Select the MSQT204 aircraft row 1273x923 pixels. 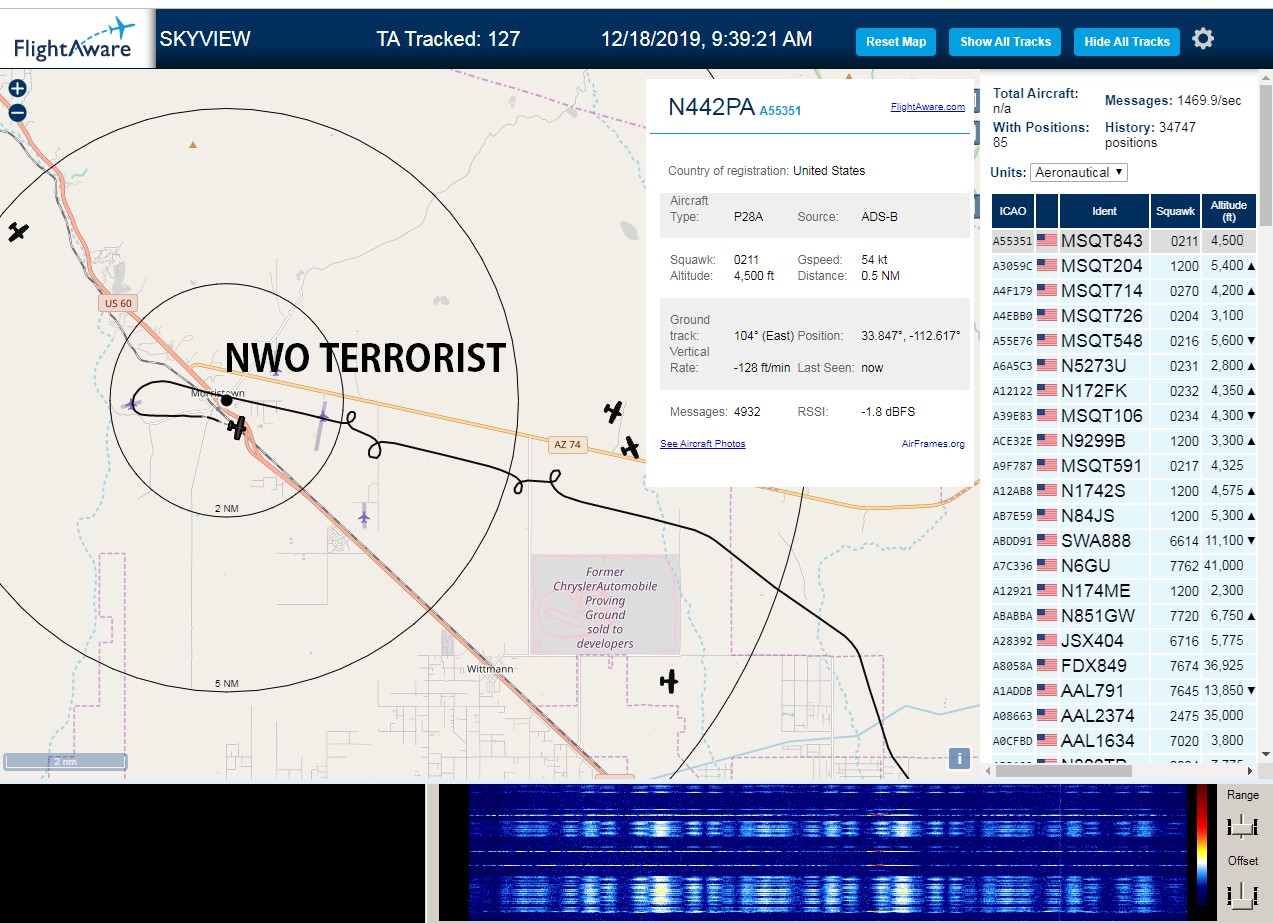(x=1124, y=266)
